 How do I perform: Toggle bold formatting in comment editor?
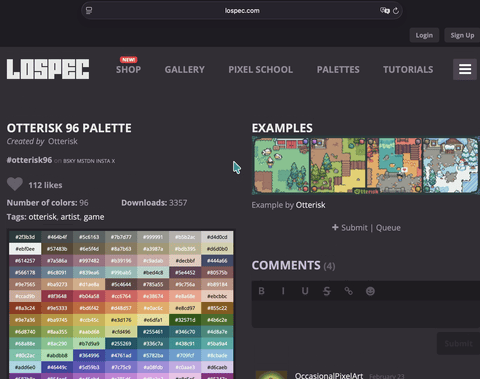coord(262,291)
